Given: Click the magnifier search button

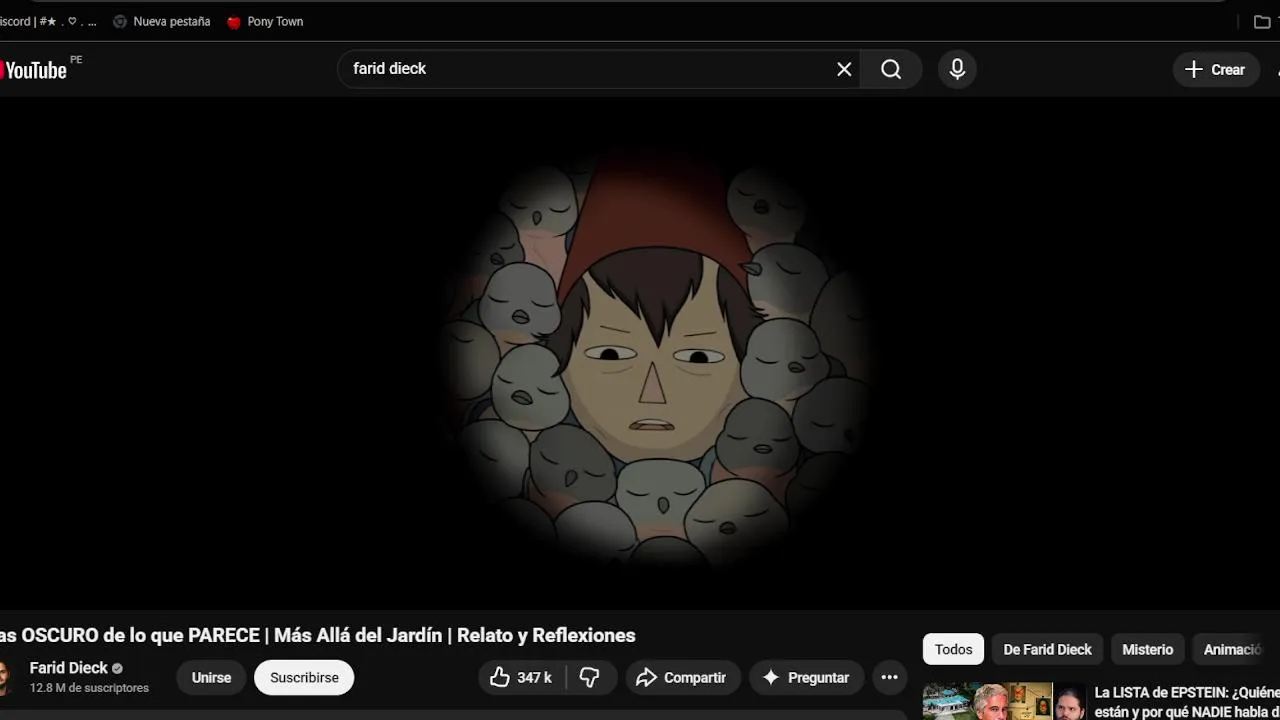Looking at the screenshot, I should click(891, 69).
